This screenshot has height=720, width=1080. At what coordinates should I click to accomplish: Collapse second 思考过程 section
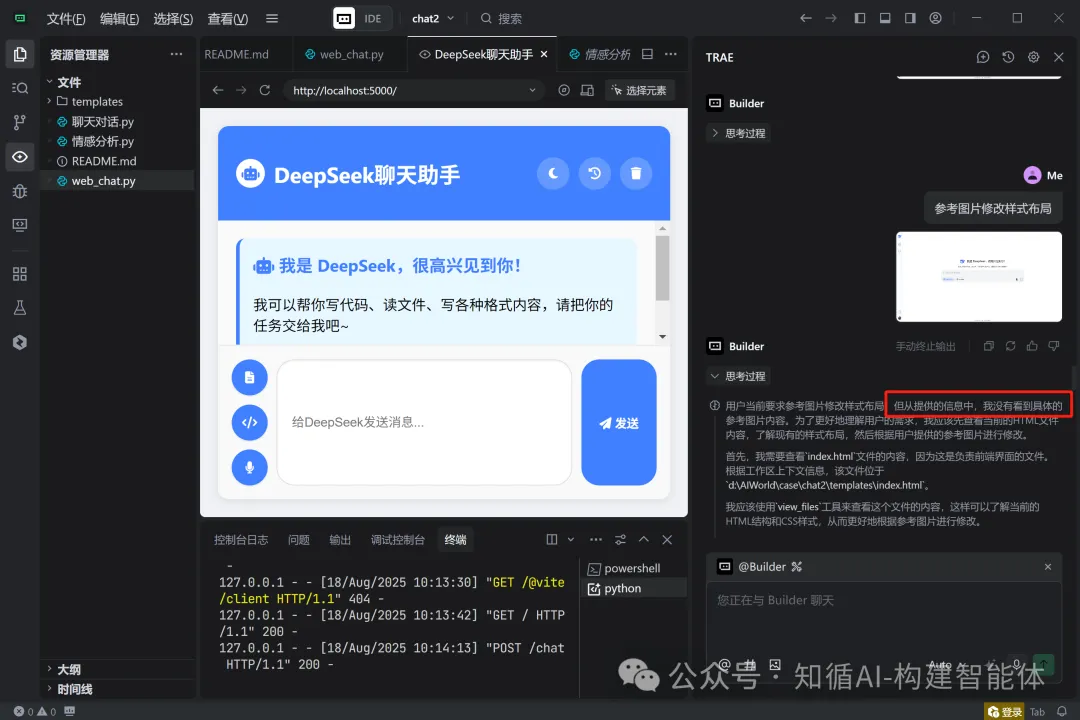pos(738,376)
